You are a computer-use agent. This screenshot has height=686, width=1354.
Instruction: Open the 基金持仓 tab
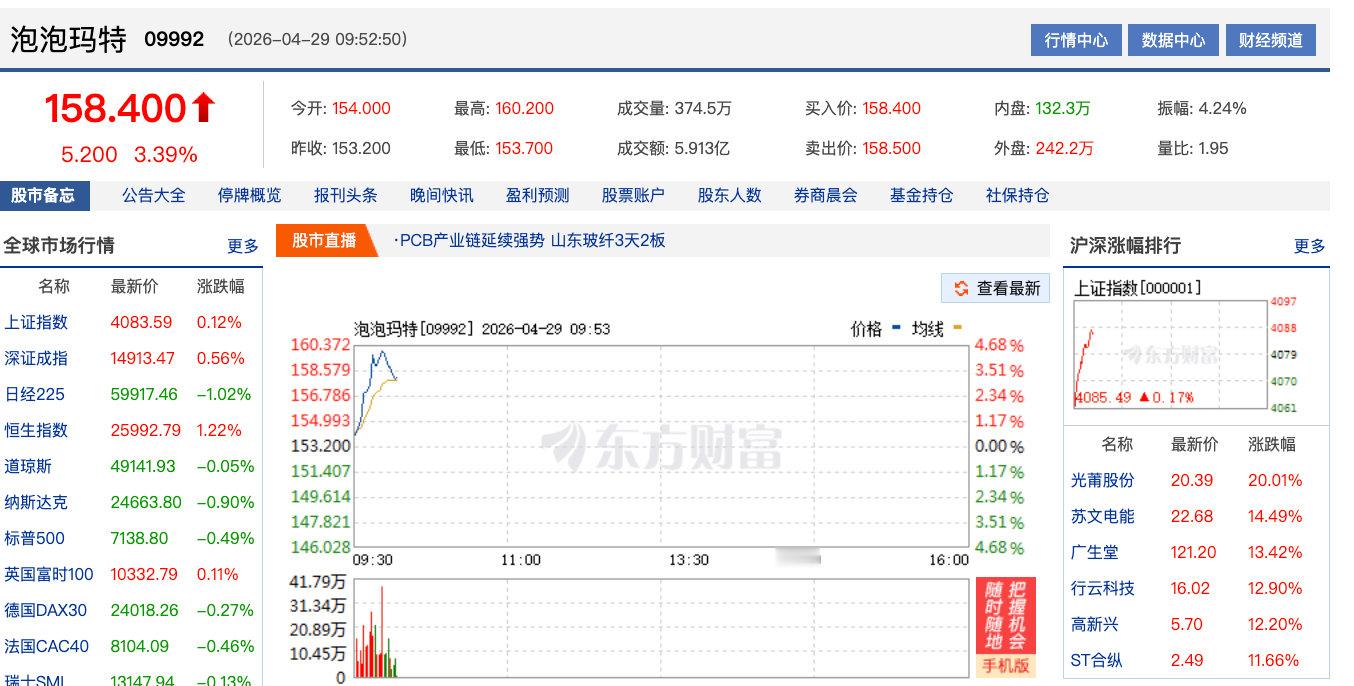tap(922, 195)
